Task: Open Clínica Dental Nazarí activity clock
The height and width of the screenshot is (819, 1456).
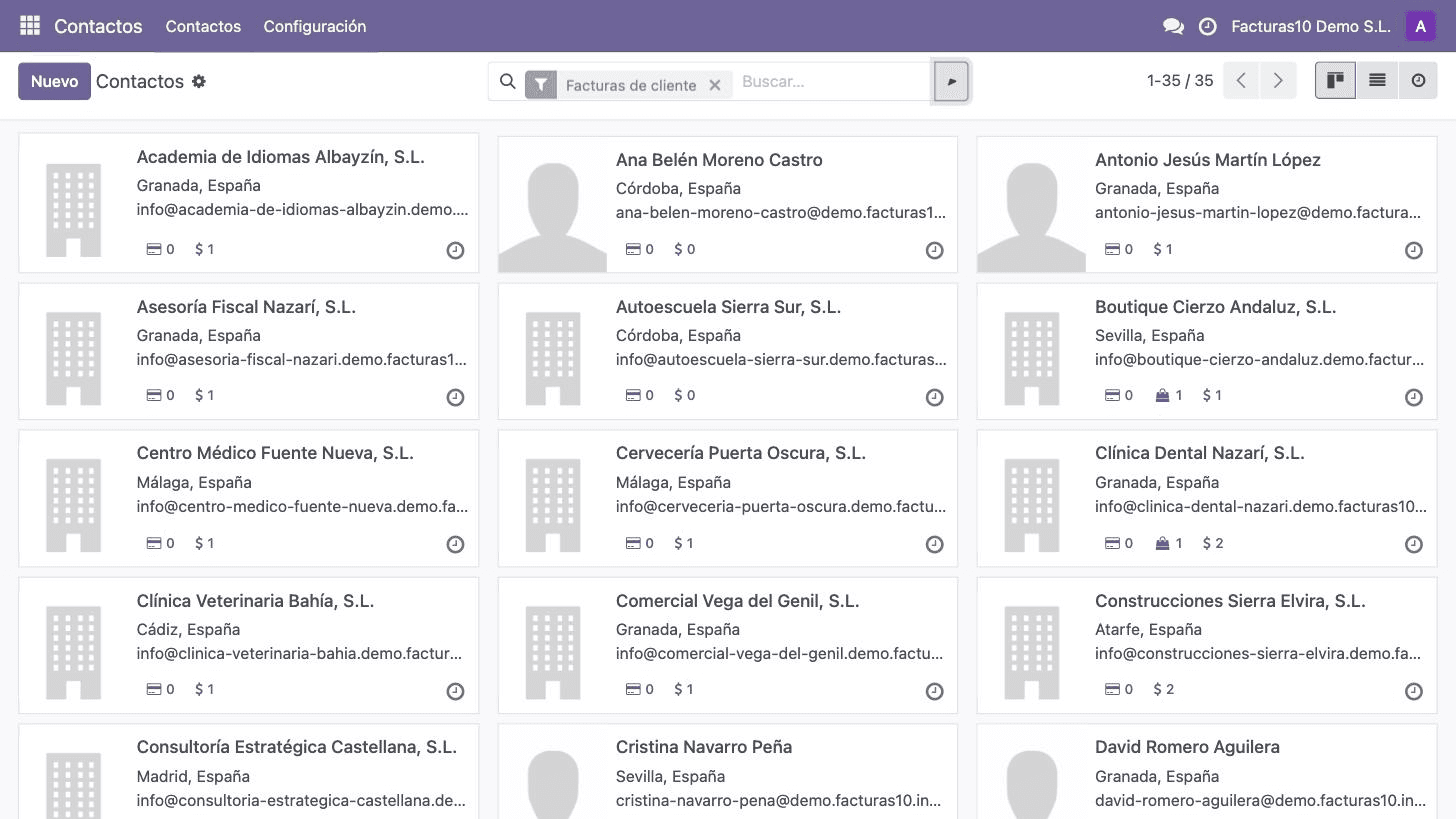Action: 1413,545
